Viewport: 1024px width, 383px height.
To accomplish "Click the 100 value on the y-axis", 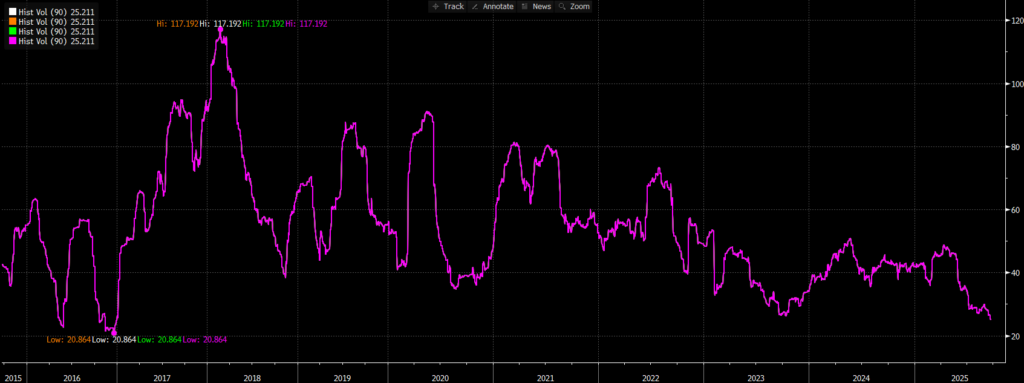I will pos(1013,84).
